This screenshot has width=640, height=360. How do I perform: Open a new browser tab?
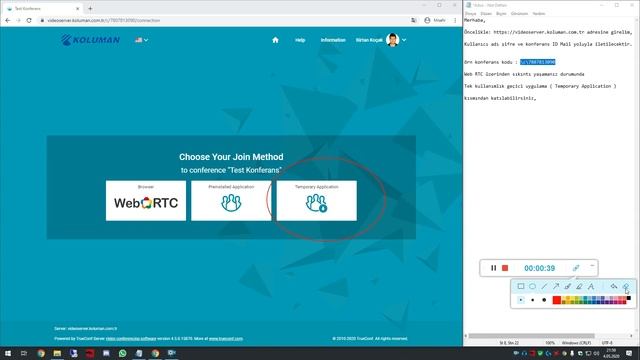click(x=90, y=9)
